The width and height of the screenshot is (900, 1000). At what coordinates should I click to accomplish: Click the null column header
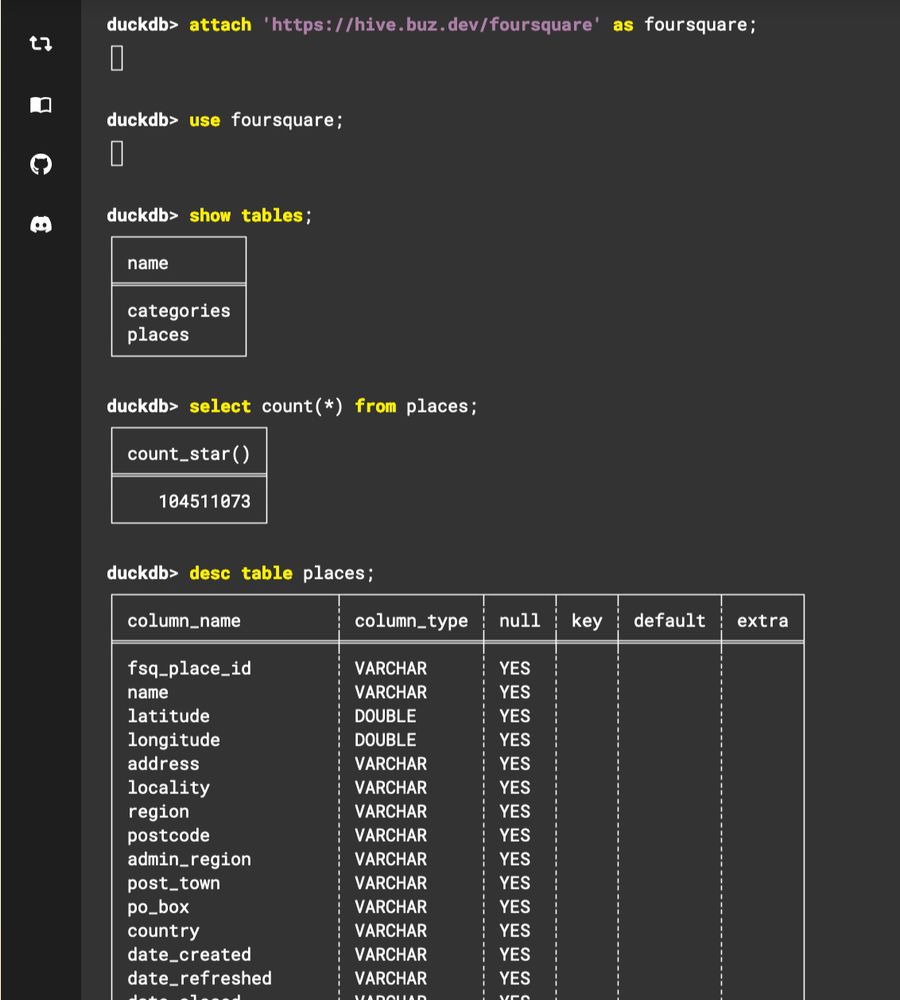coord(519,621)
